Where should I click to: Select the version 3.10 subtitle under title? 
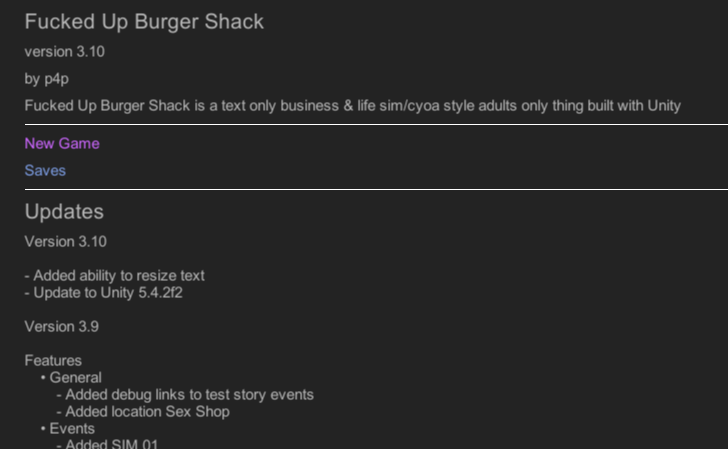[x=65, y=52]
